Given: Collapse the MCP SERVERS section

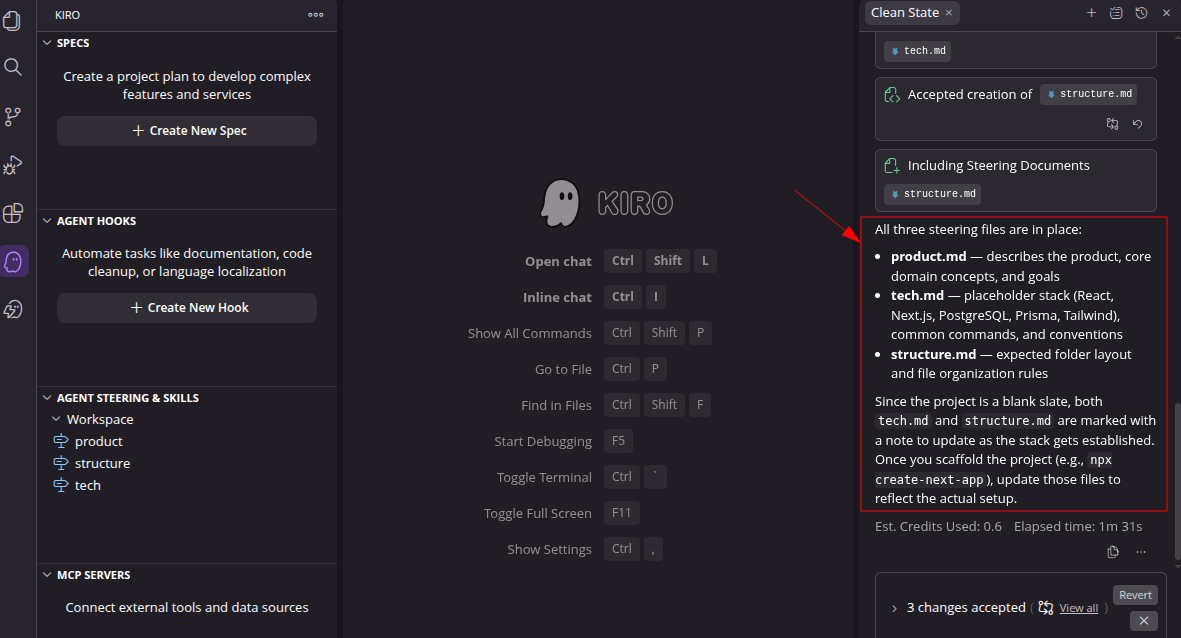Looking at the screenshot, I should pyautogui.click(x=47, y=575).
